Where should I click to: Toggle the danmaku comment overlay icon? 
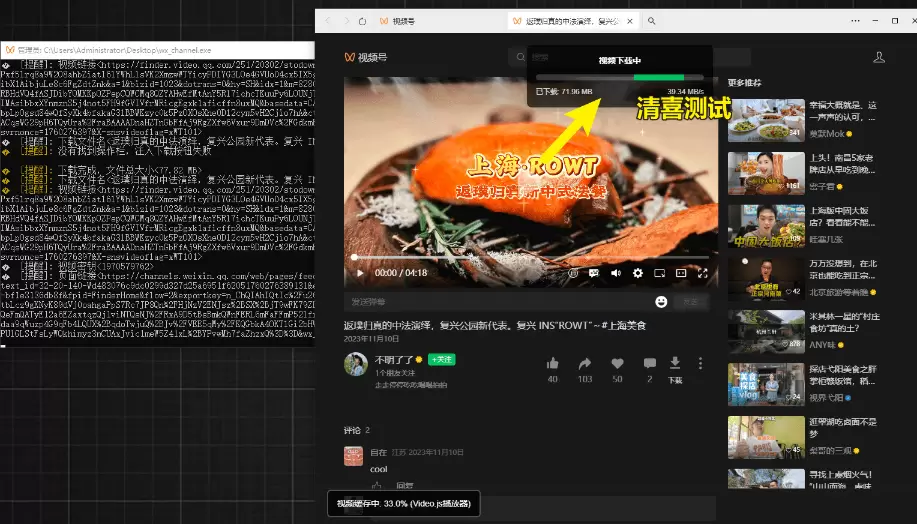594,273
